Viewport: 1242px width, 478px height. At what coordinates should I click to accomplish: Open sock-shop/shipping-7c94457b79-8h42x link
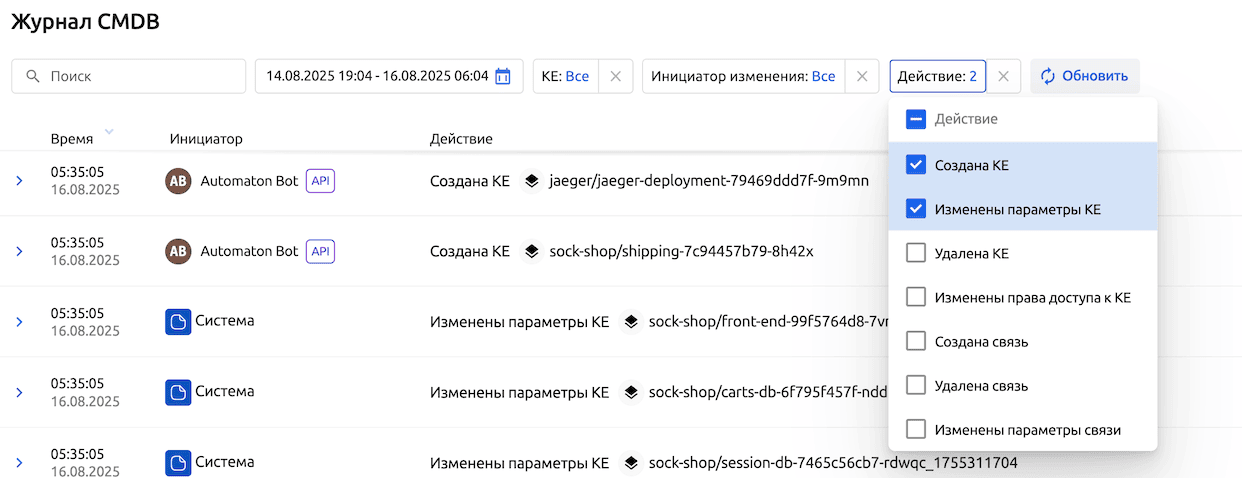(x=681, y=251)
